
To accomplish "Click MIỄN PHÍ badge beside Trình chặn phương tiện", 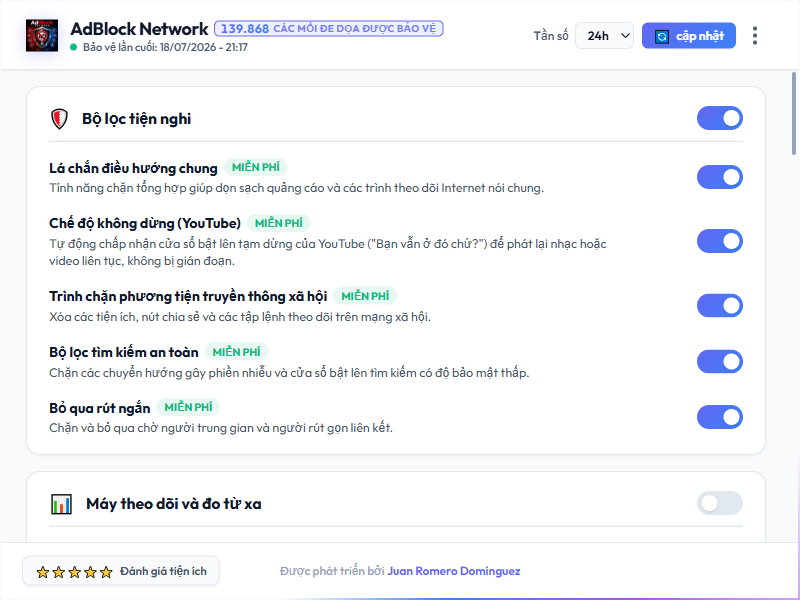I will tap(365, 296).
